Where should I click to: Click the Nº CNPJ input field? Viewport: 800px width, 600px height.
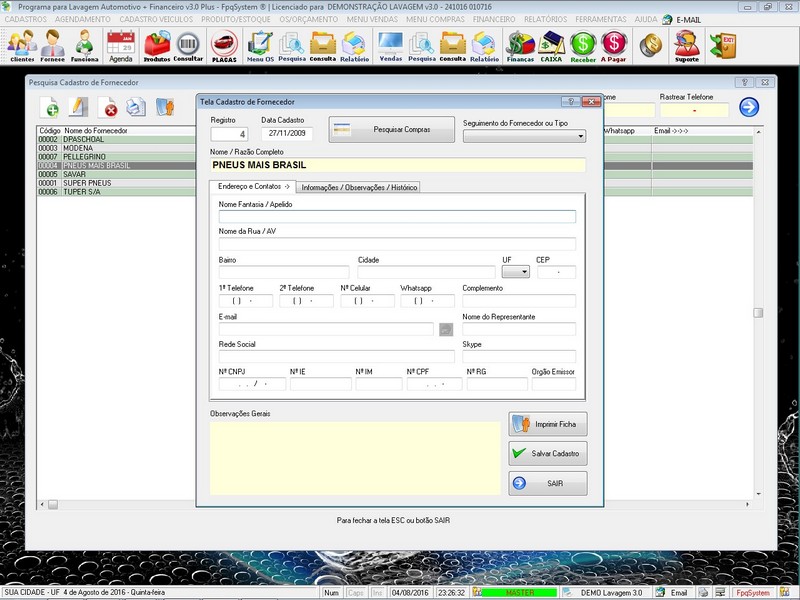252,384
